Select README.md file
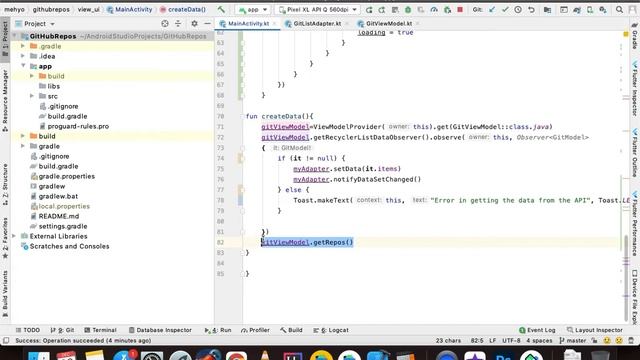 [59, 216]
